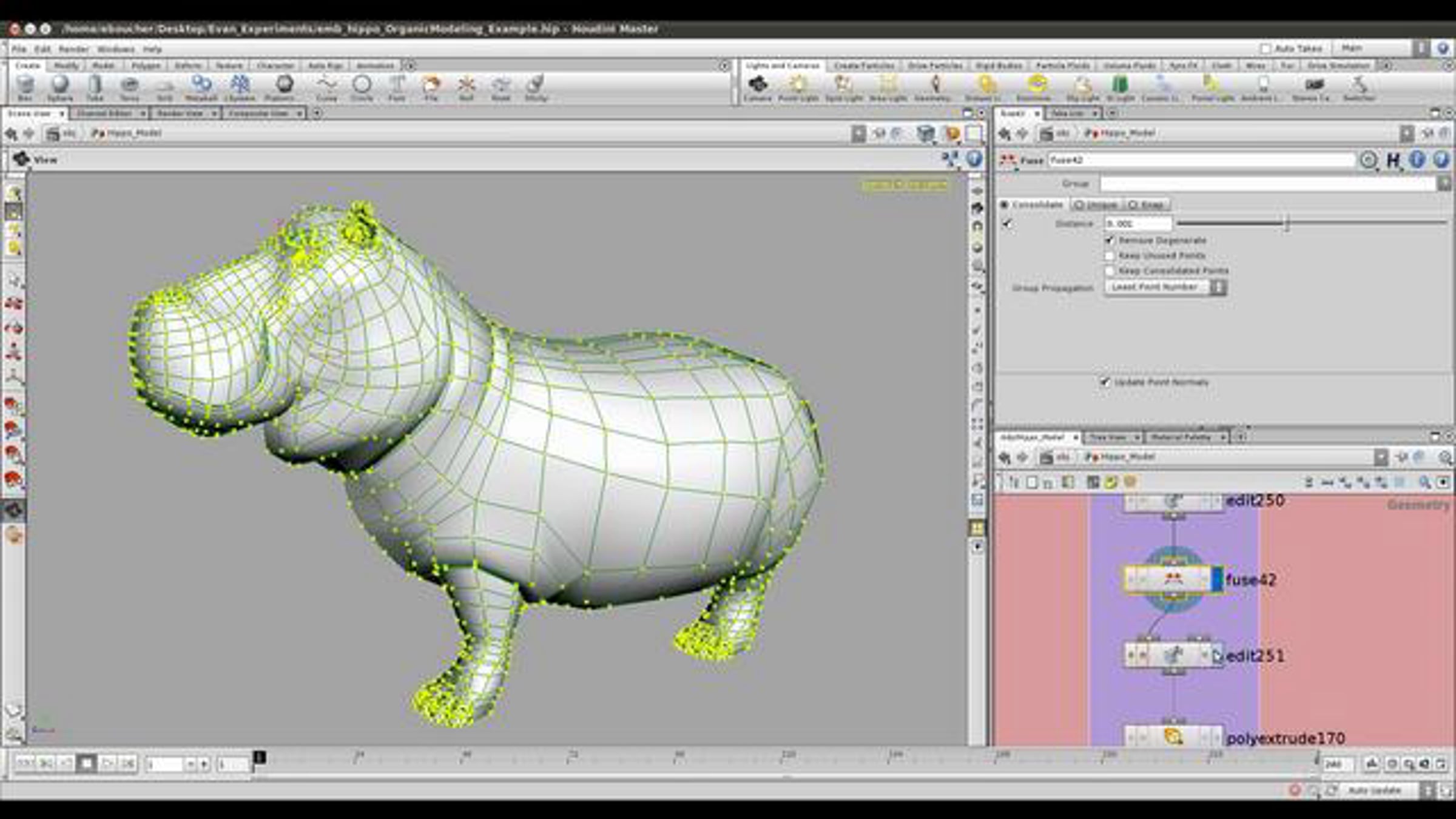1456x819 pixels.
Task: Toggle the Auto Takes checkbox
Action: click(1266, 49)
